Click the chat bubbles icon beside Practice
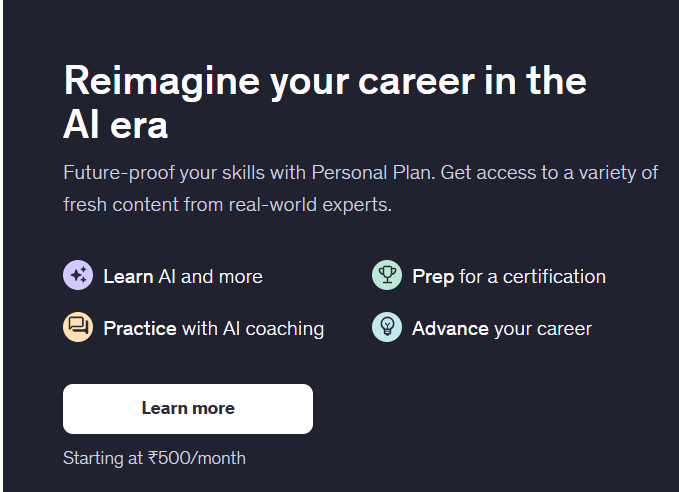The height and width of the screenshot is (492, 679). click(x=78, y=328)
